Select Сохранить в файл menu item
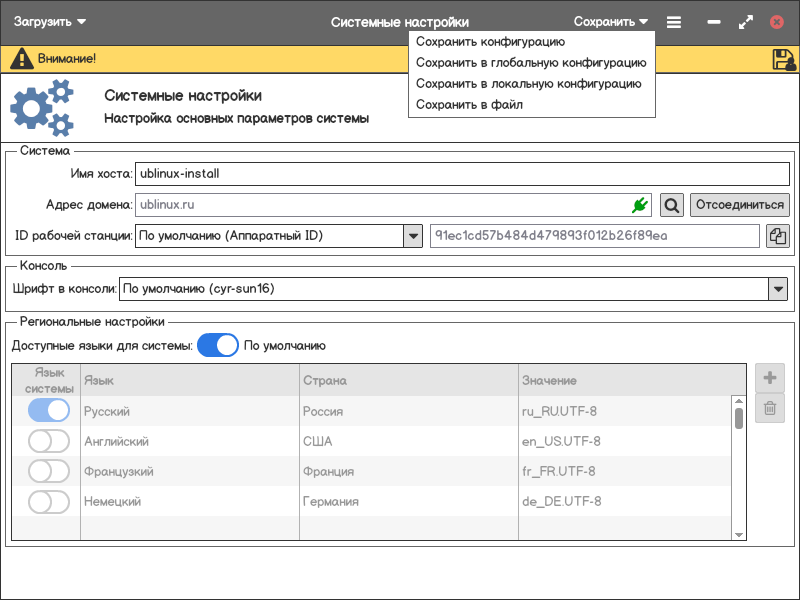The image size is (800, 600). click(469, 104)
